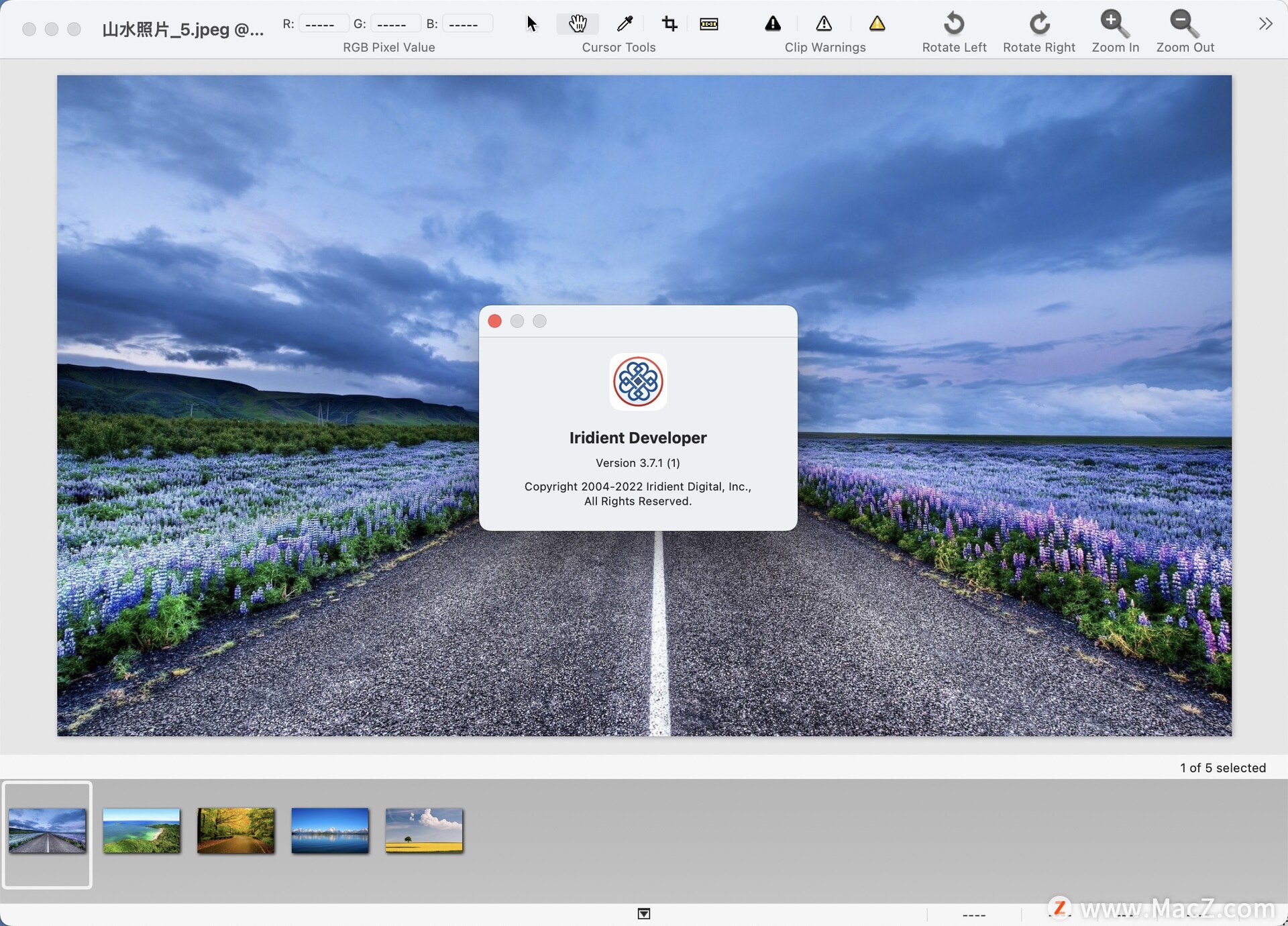Click the main road landscape preview image
1288x926 pixels.
click(644, 405)
